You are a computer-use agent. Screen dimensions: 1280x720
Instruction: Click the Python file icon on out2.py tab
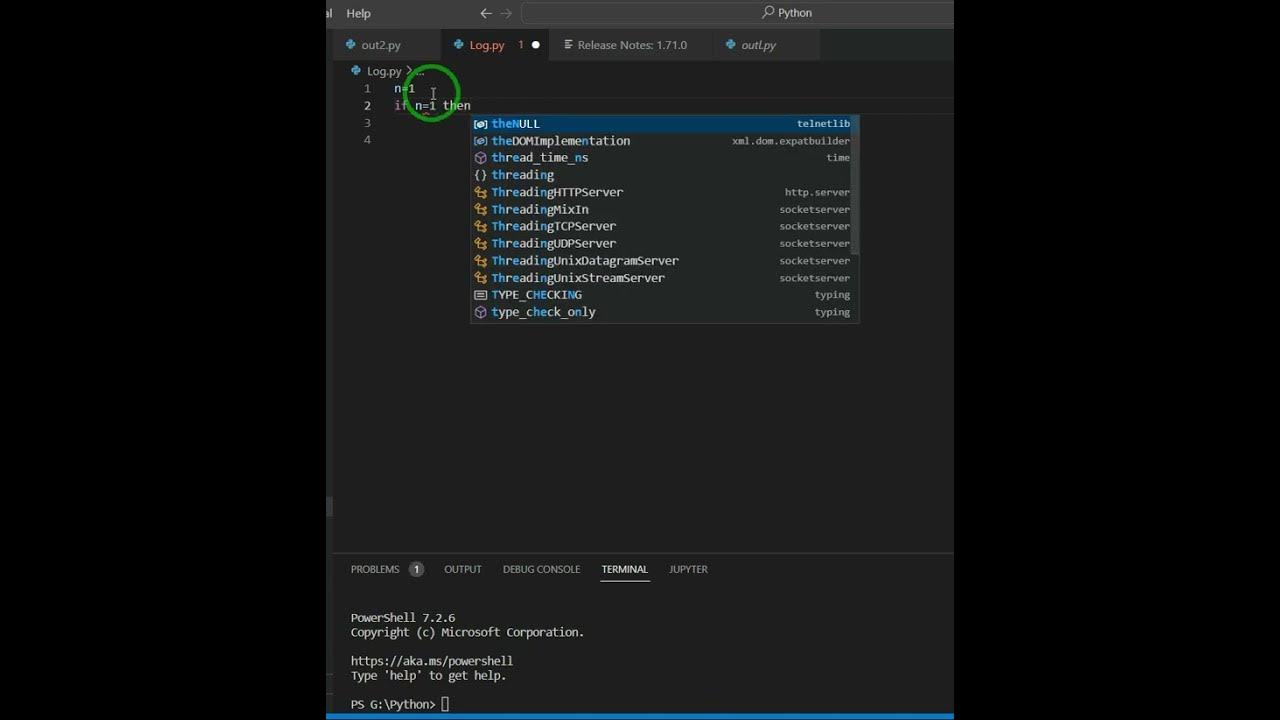coord(350,45)
